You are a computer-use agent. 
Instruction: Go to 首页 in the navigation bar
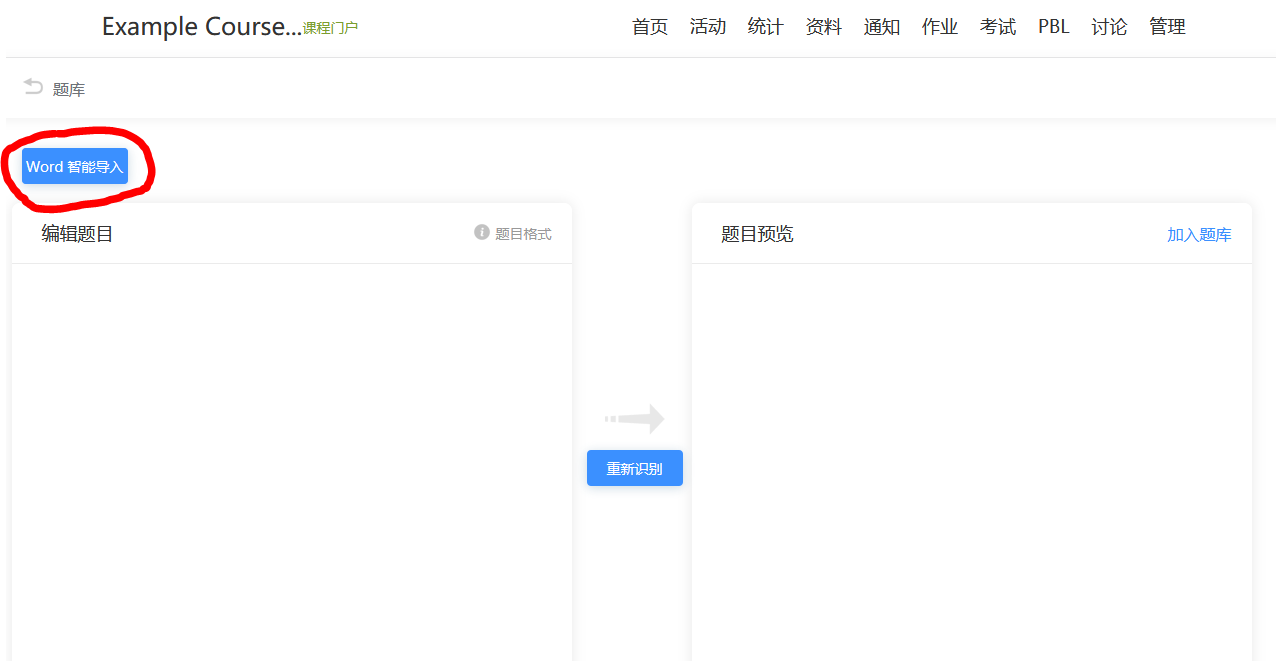[x=650, y=27]
